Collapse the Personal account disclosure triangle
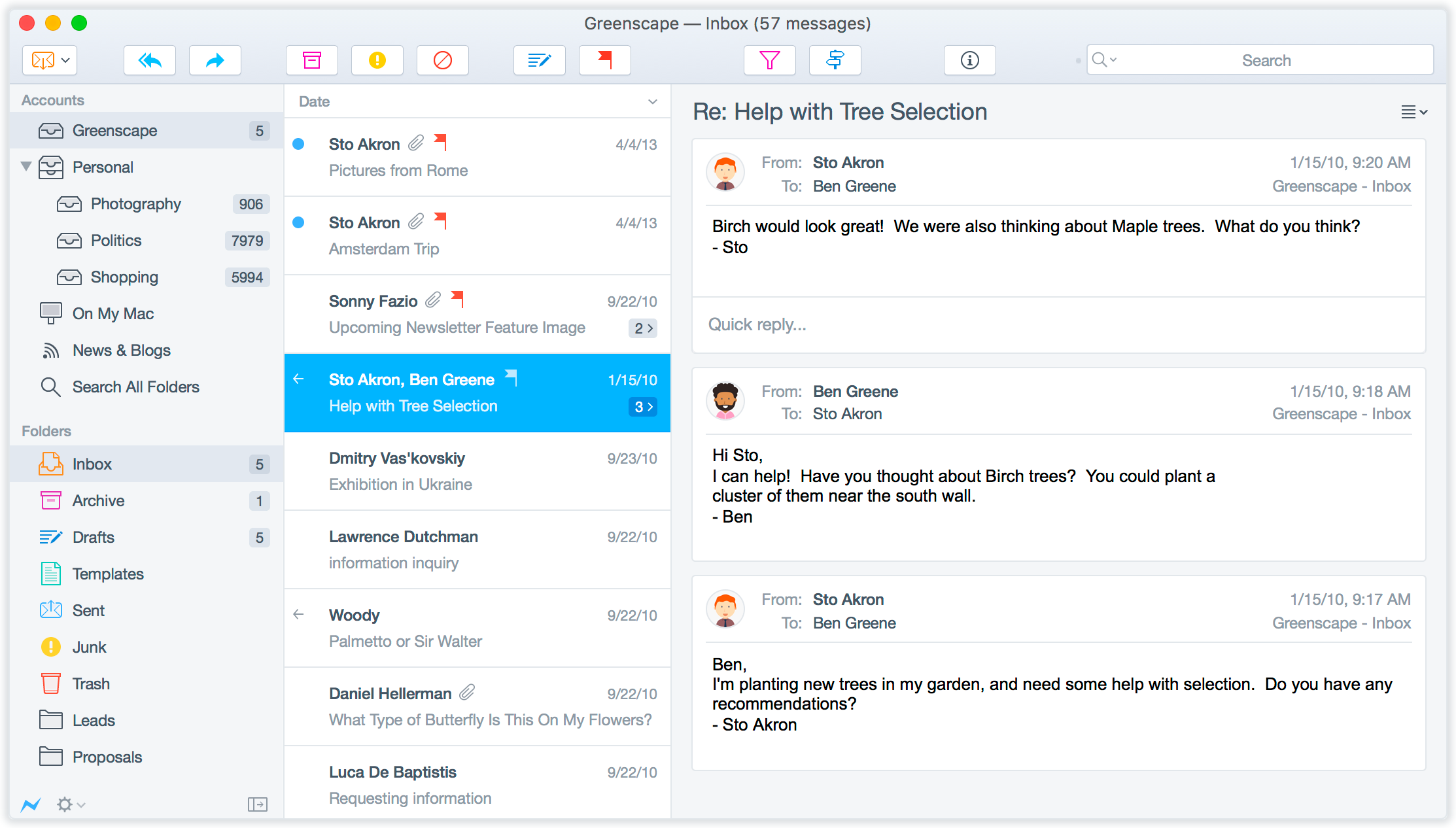This screenshot has width=1456, height=828. pos(26,167)
